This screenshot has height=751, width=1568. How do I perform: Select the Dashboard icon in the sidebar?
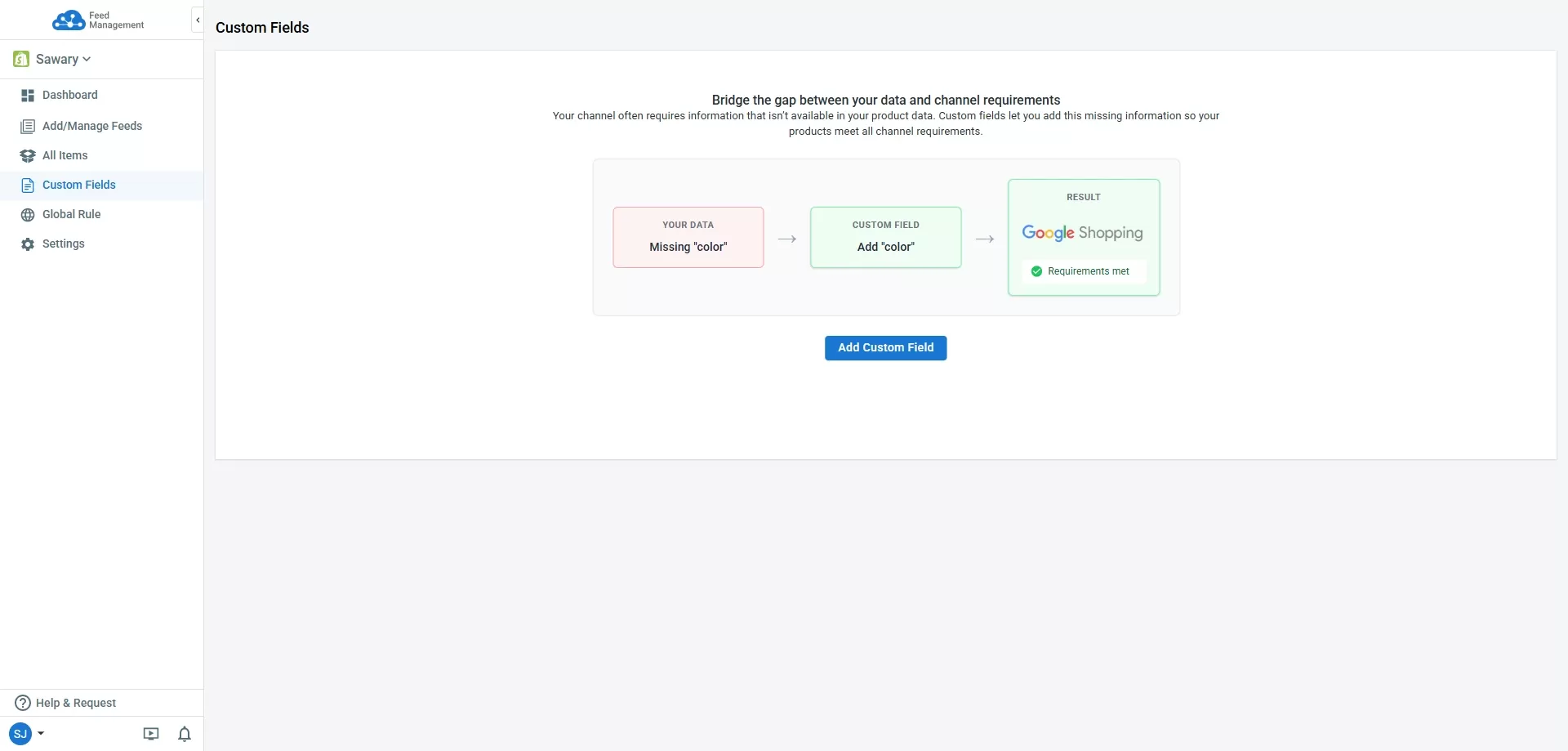[27, 95]
